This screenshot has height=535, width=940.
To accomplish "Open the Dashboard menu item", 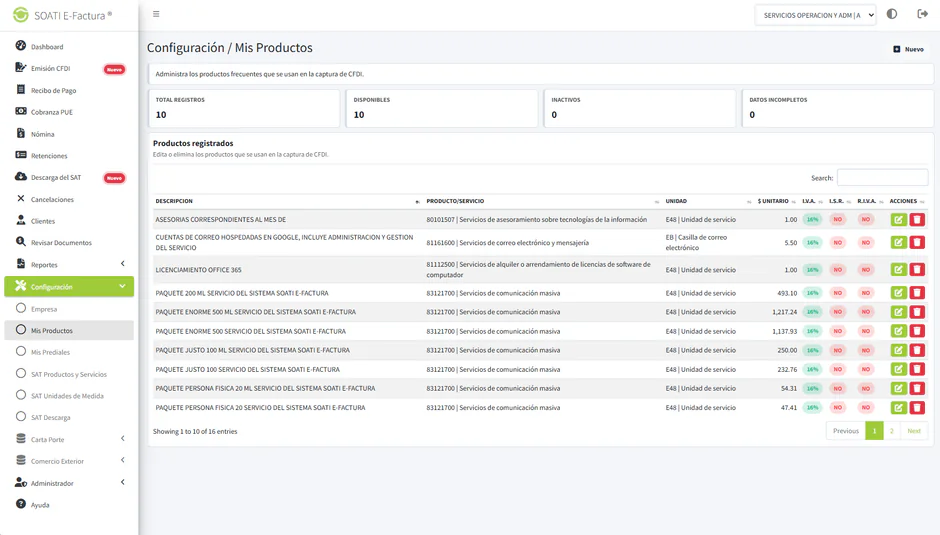I will pos(47,47).
